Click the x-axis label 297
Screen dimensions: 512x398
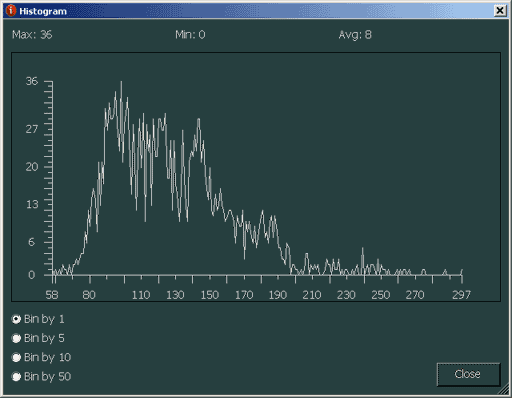tap(461, 295)
